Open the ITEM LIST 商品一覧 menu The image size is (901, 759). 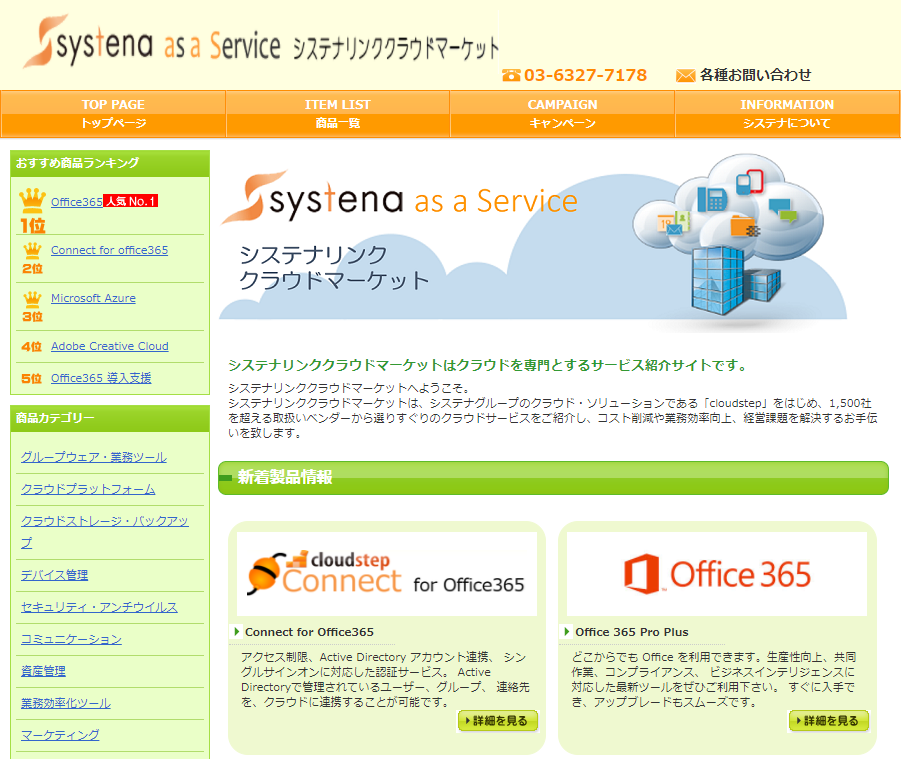coord(338,114)
